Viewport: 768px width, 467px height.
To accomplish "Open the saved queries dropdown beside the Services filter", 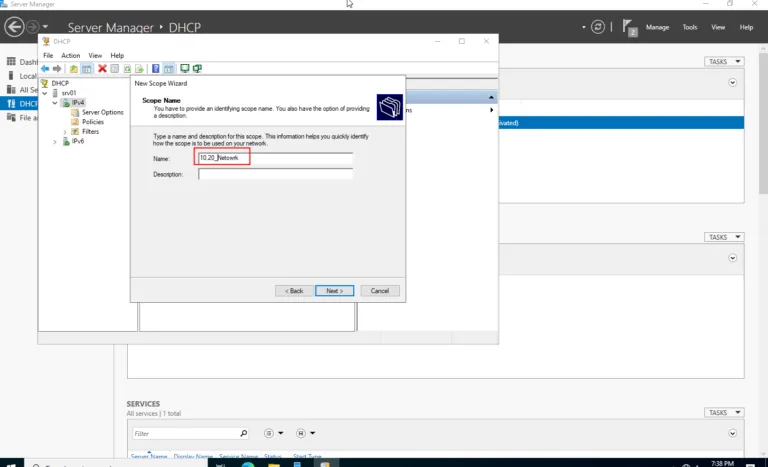I will pyautogui.click(x=305, y=433).
